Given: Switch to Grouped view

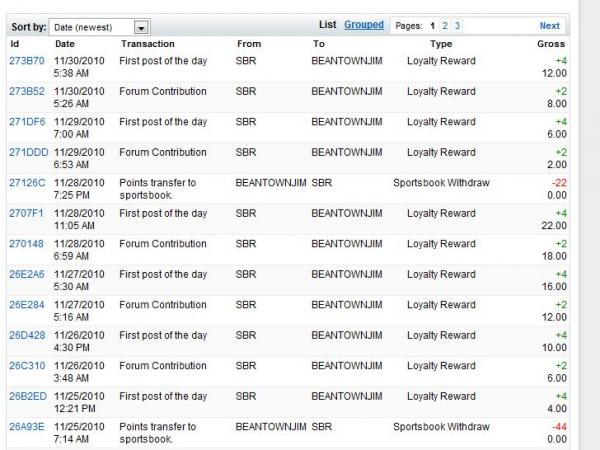Looking at the screenshot, I should tap(364, 25).
